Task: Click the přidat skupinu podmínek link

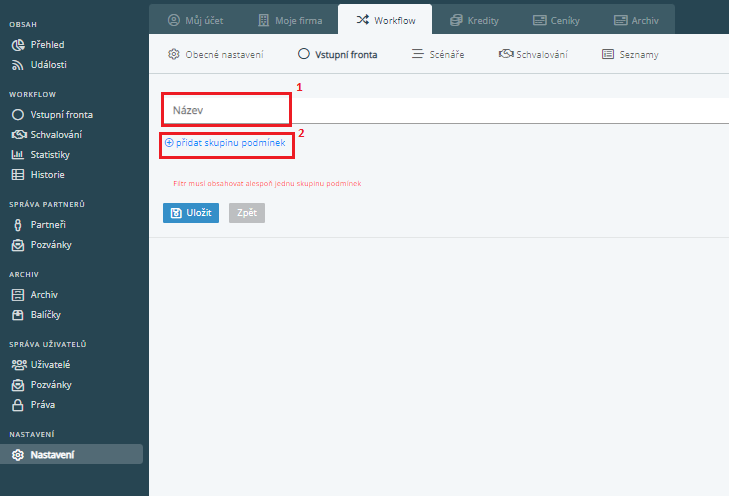Action: [x=225, y=143]
